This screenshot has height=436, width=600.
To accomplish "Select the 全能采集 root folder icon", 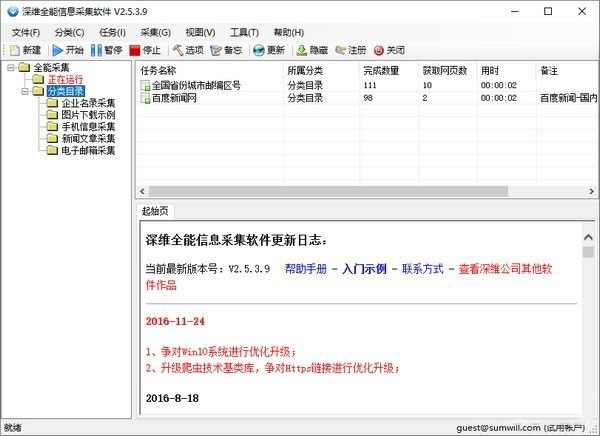I will click(x=24, y=68).
